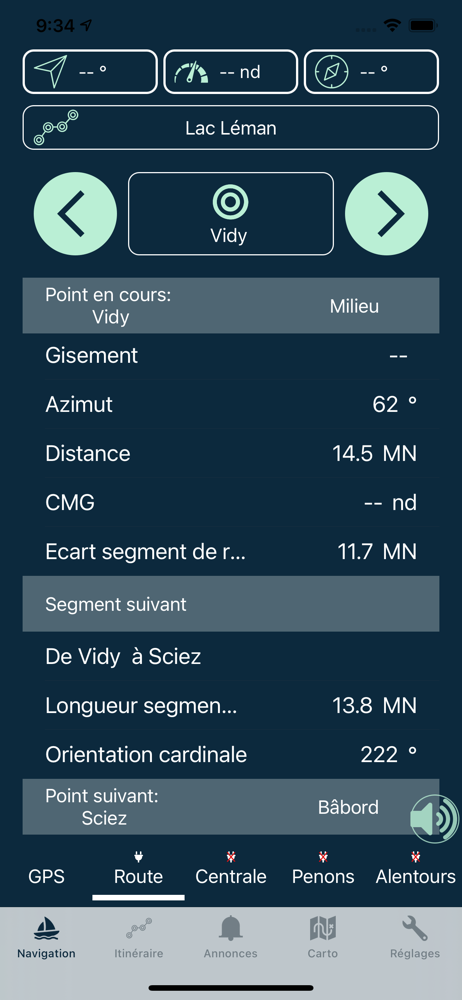The width and height of the screenshot is (462, 1000).
Task: Tap the Point en cours Vidy header
Action: tap(231, 305)
